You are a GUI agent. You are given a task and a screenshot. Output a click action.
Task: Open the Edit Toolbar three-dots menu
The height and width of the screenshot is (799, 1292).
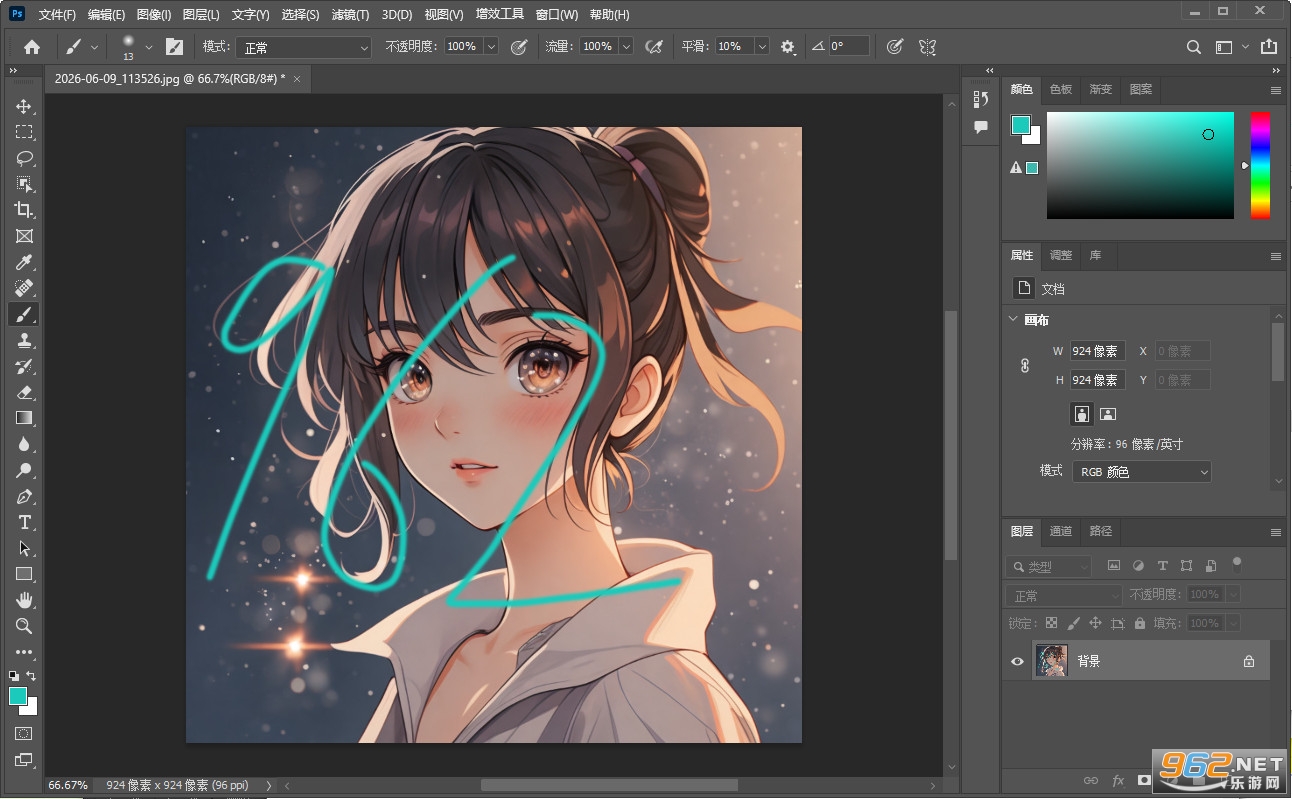[x=24, y=652]
